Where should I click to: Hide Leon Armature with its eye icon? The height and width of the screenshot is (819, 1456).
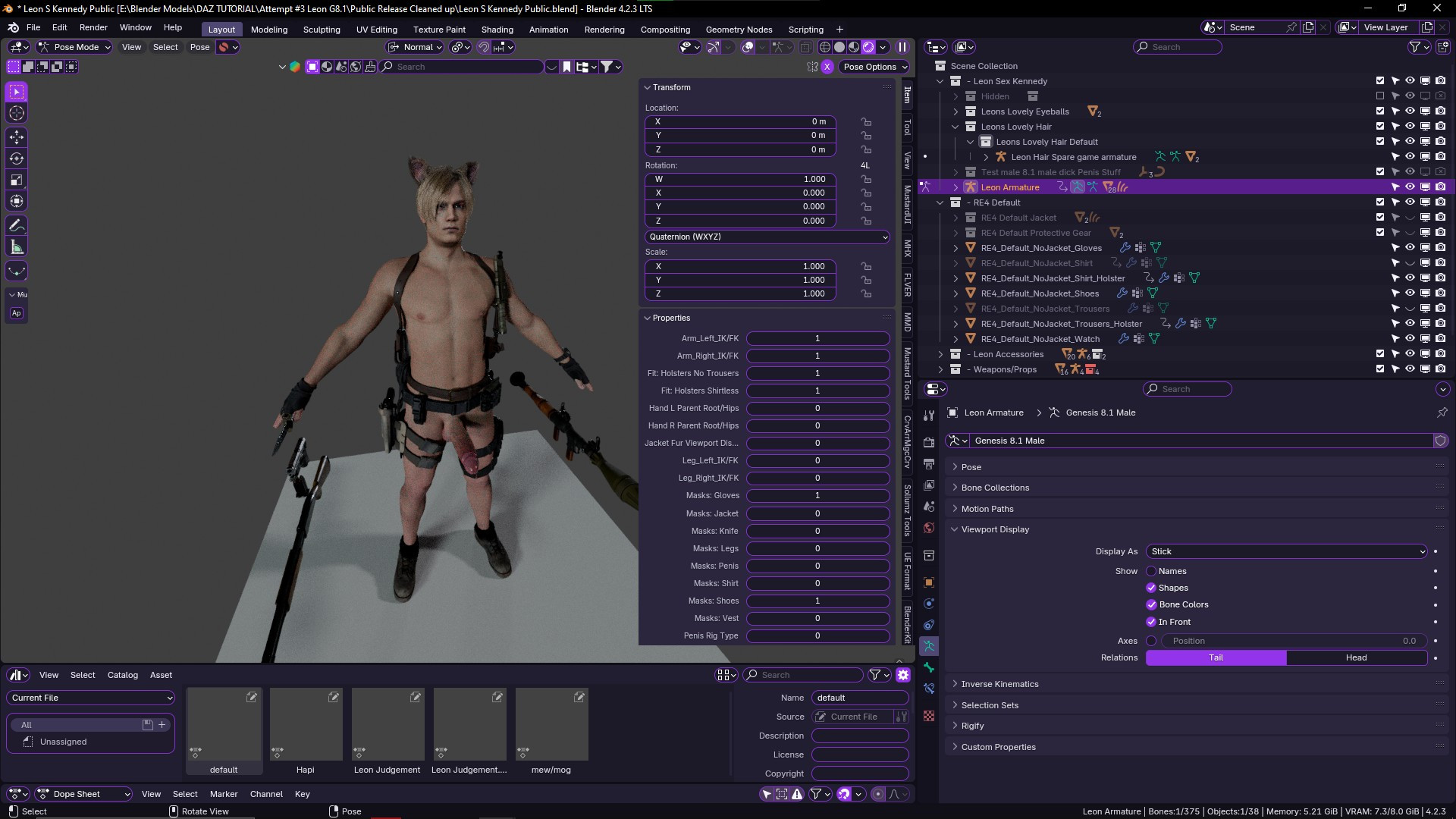click(x=1410, y=187)
